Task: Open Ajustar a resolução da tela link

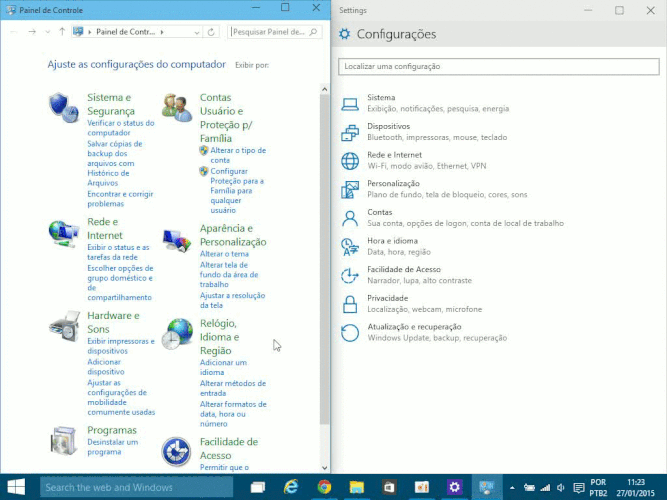Action: click(232, 300)
